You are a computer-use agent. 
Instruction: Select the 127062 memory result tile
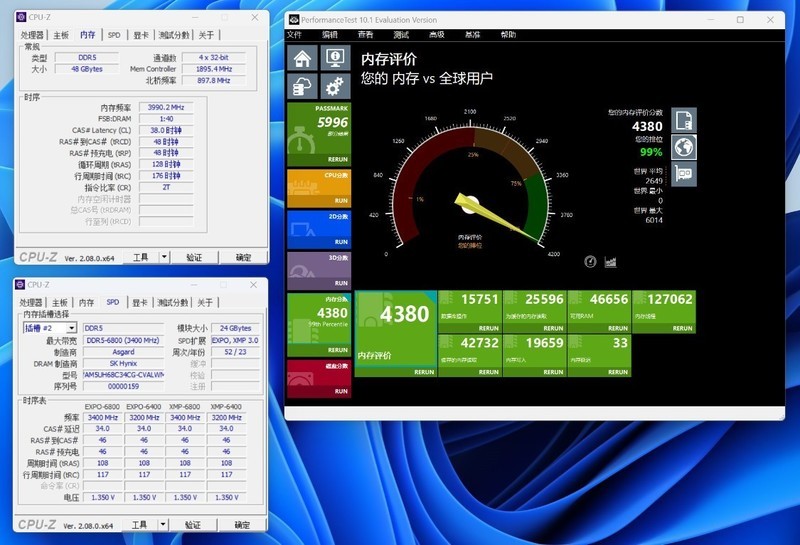tap(664, 312)
